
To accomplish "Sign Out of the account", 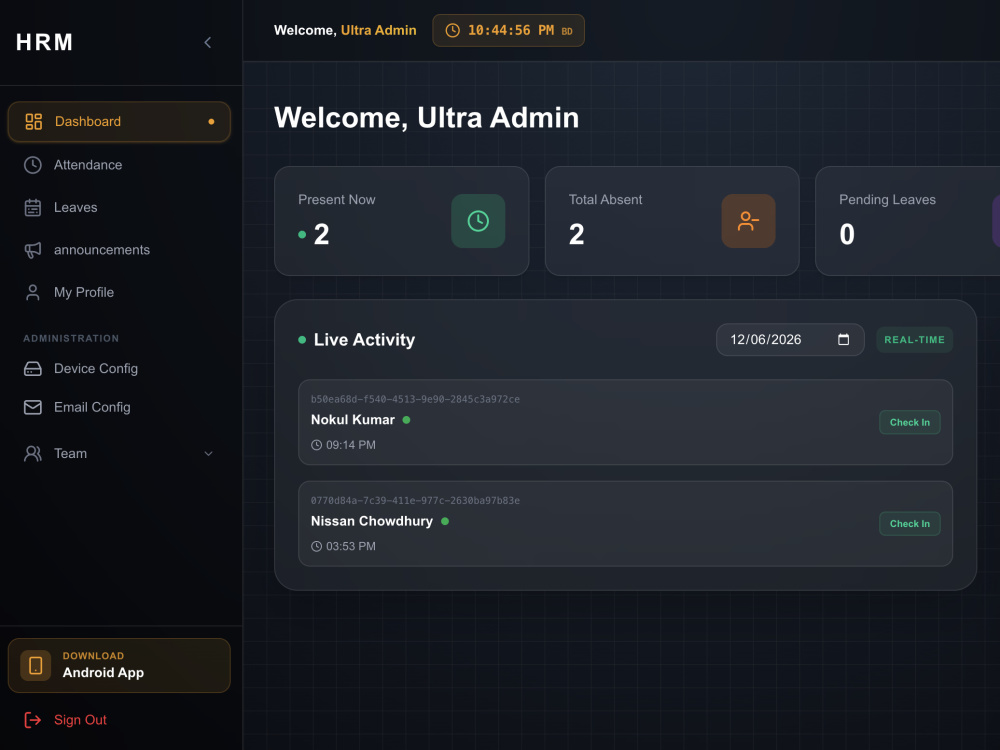I will click(80, 720).
